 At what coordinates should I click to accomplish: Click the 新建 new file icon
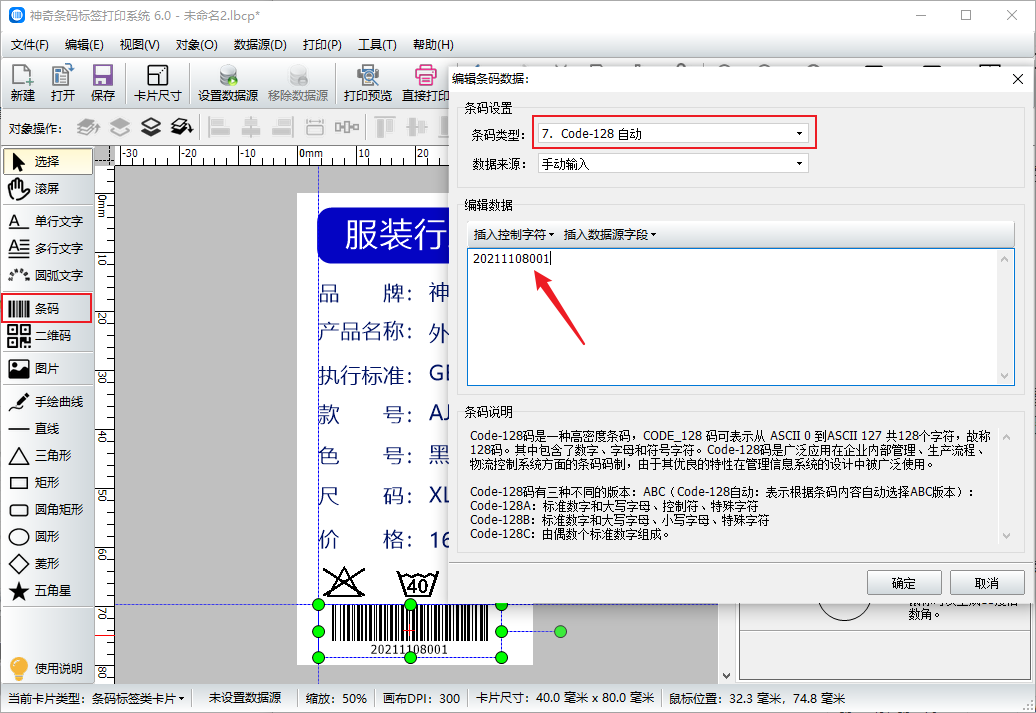click(x=22, y=83)
